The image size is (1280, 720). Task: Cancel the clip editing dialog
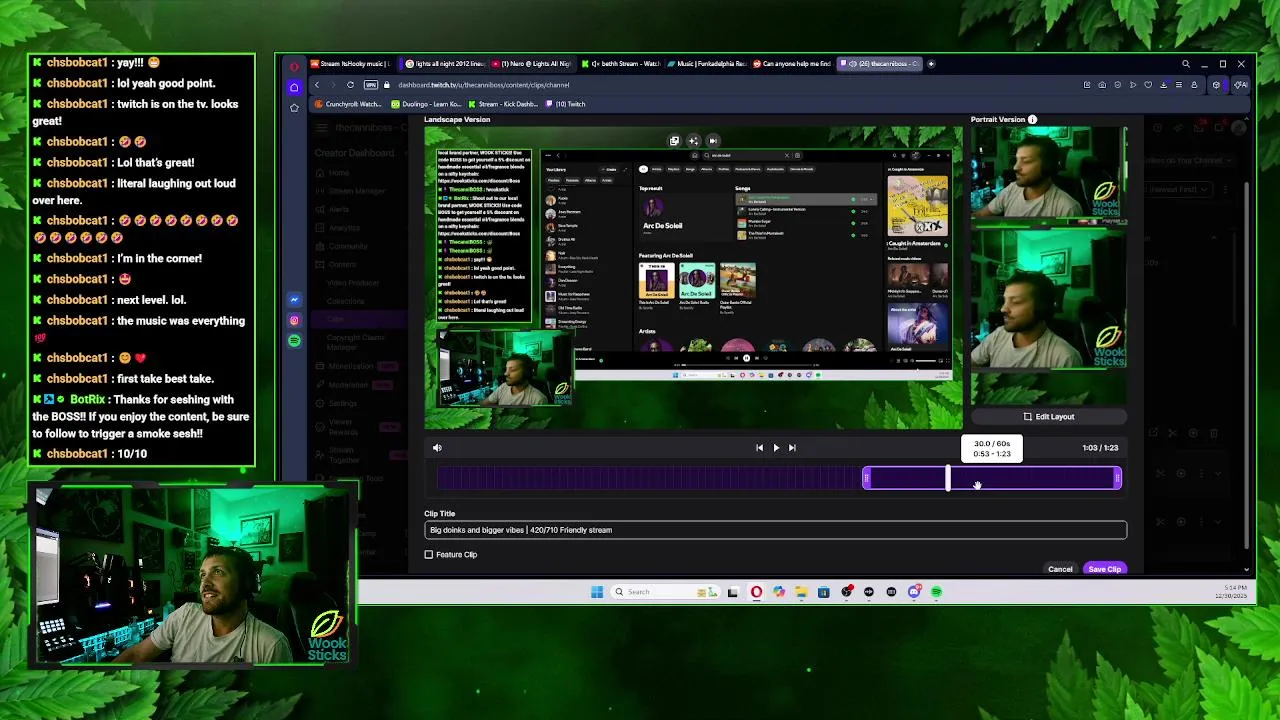click(1060, 569)
